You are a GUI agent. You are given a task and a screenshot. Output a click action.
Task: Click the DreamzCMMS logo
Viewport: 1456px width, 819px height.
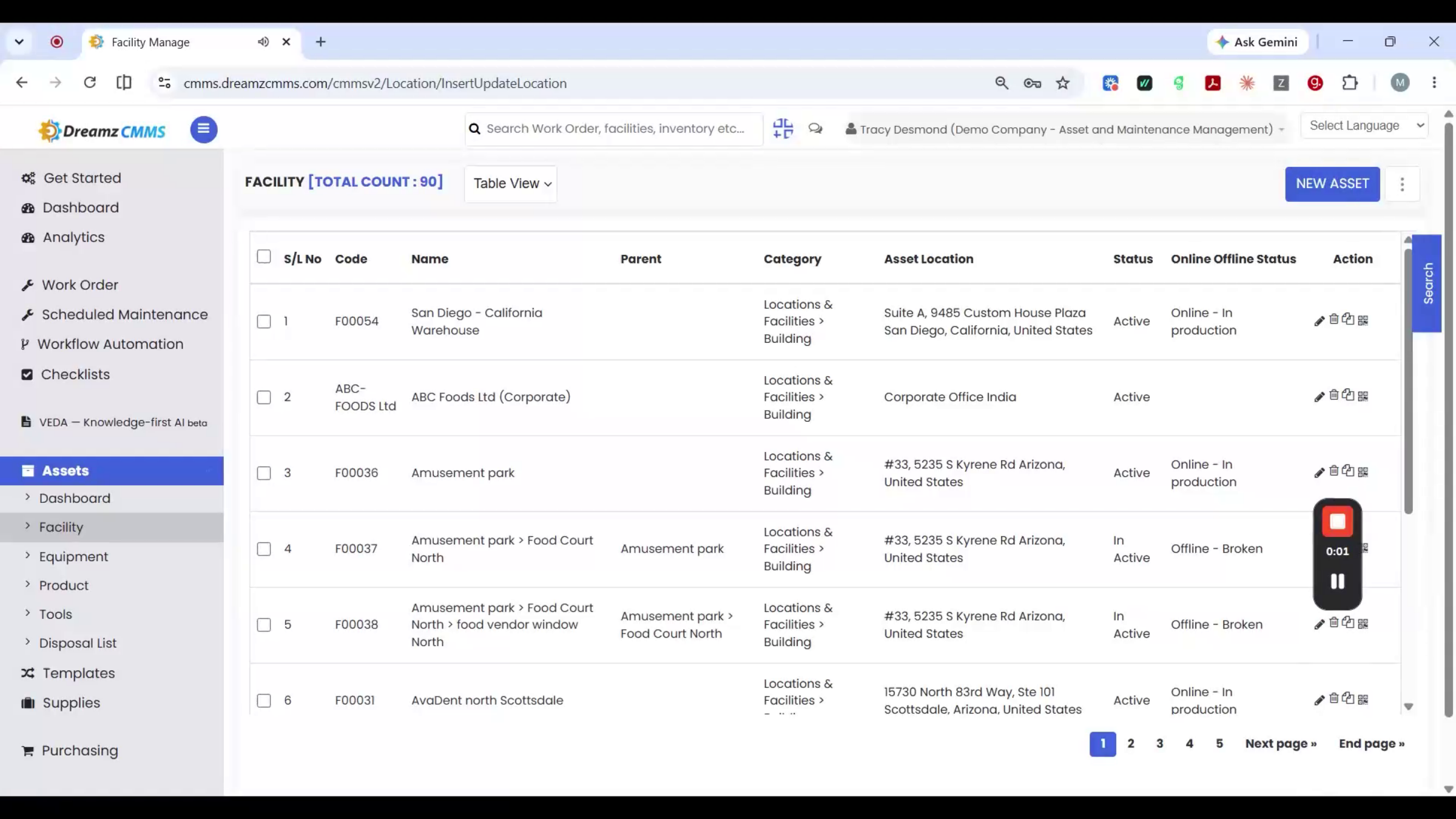[102, 130]
